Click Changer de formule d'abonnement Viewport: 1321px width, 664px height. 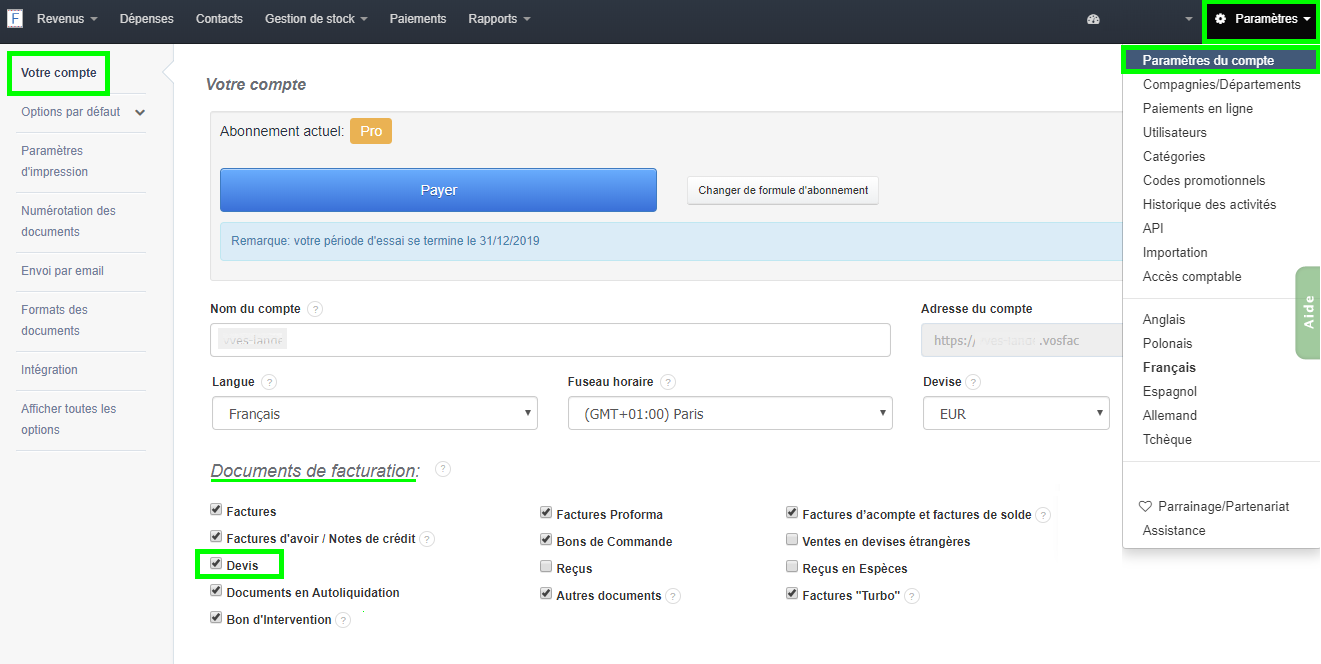pos(782,190)
